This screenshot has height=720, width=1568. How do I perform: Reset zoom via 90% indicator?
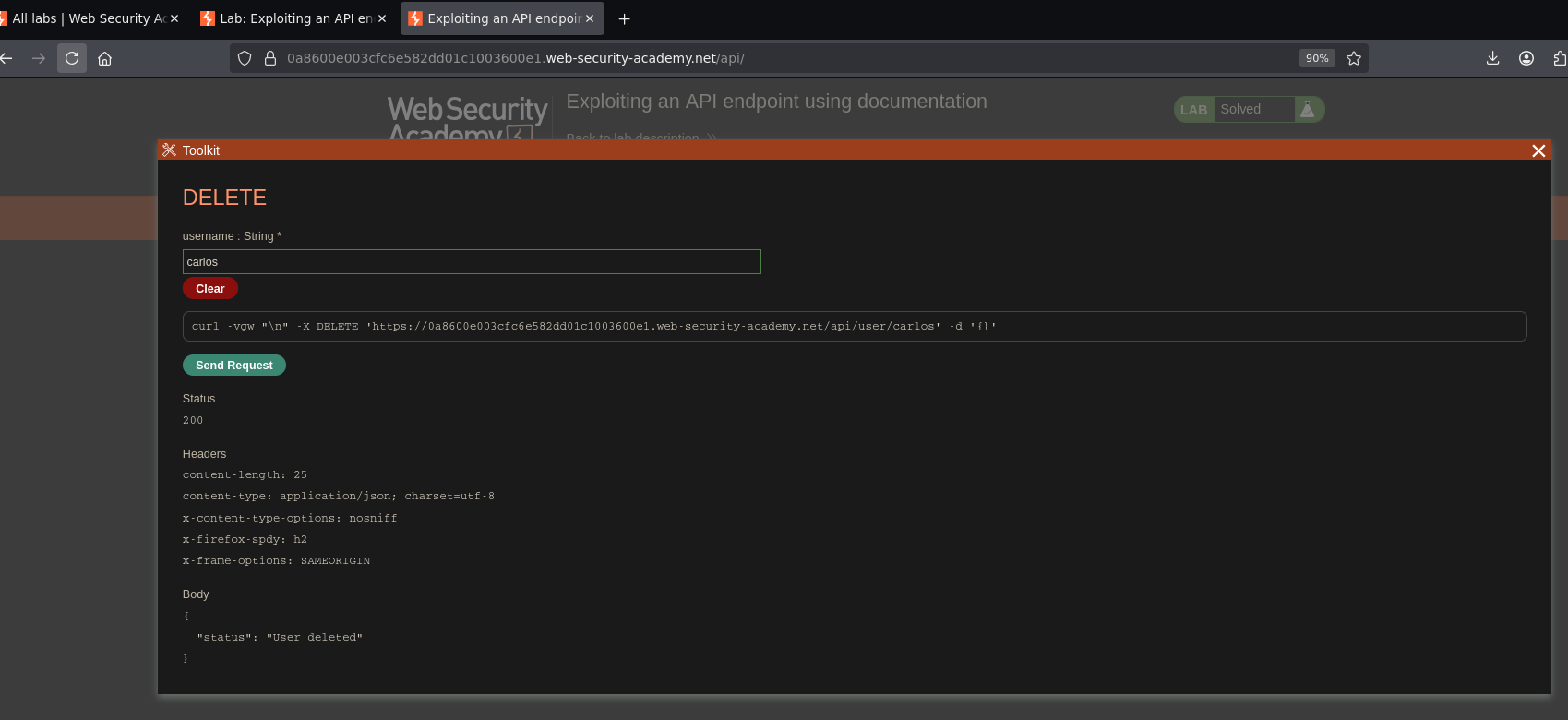point(1317,58)
